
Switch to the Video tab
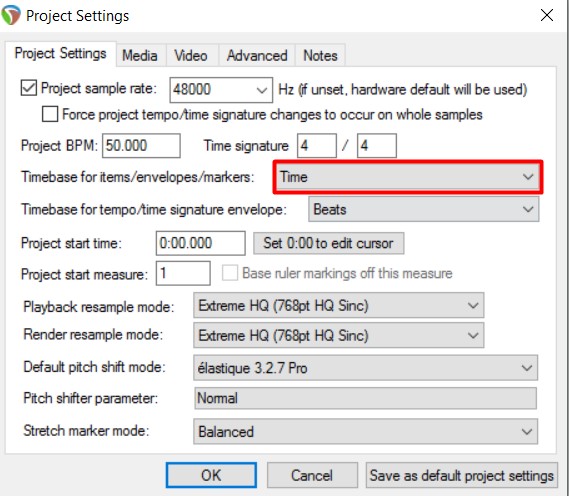[191, 56]
